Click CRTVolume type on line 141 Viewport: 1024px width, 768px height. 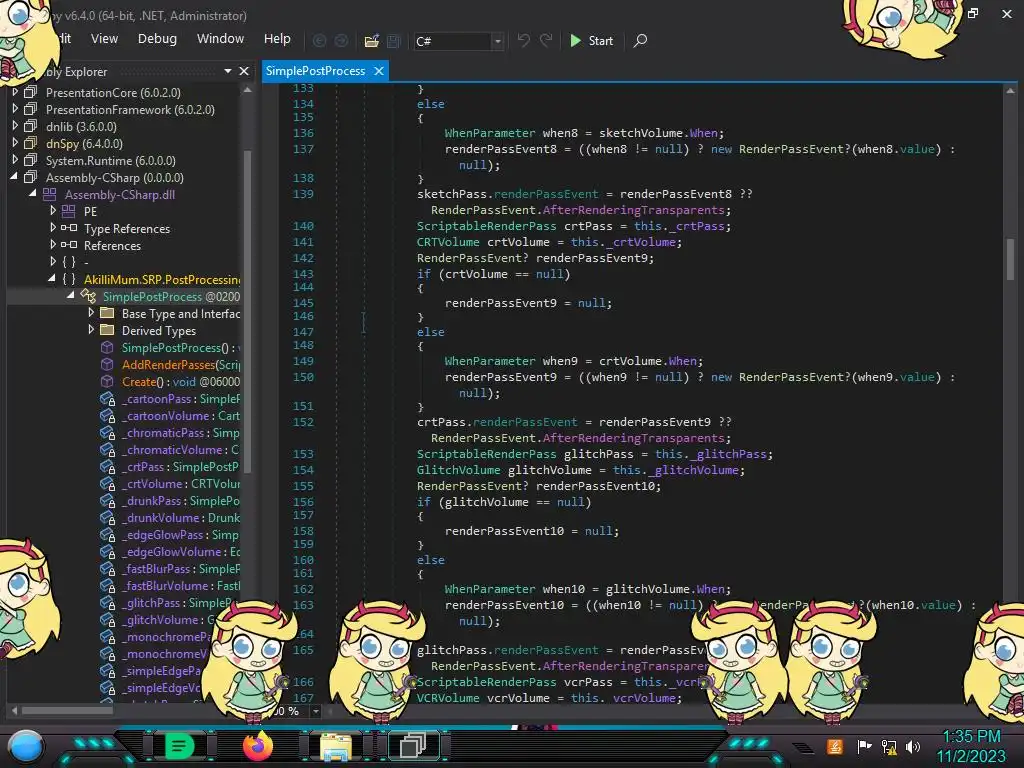click(x=448, y=242)
